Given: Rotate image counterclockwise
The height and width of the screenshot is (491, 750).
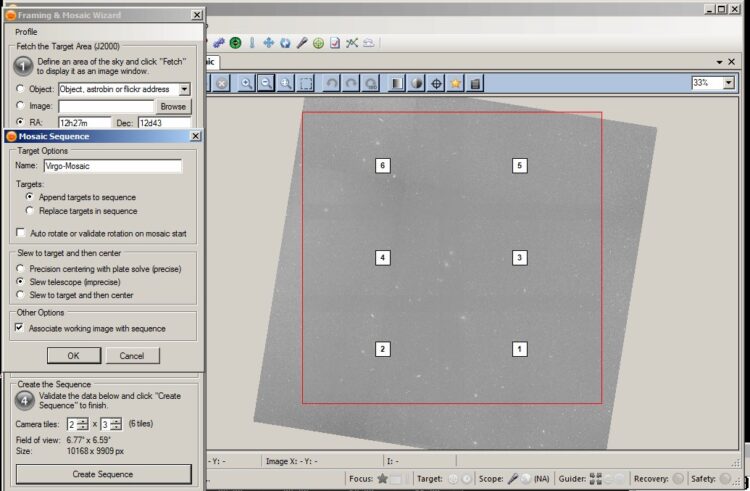Looking at the screenshot, I should pyautogui.click(x=331, y=84).
